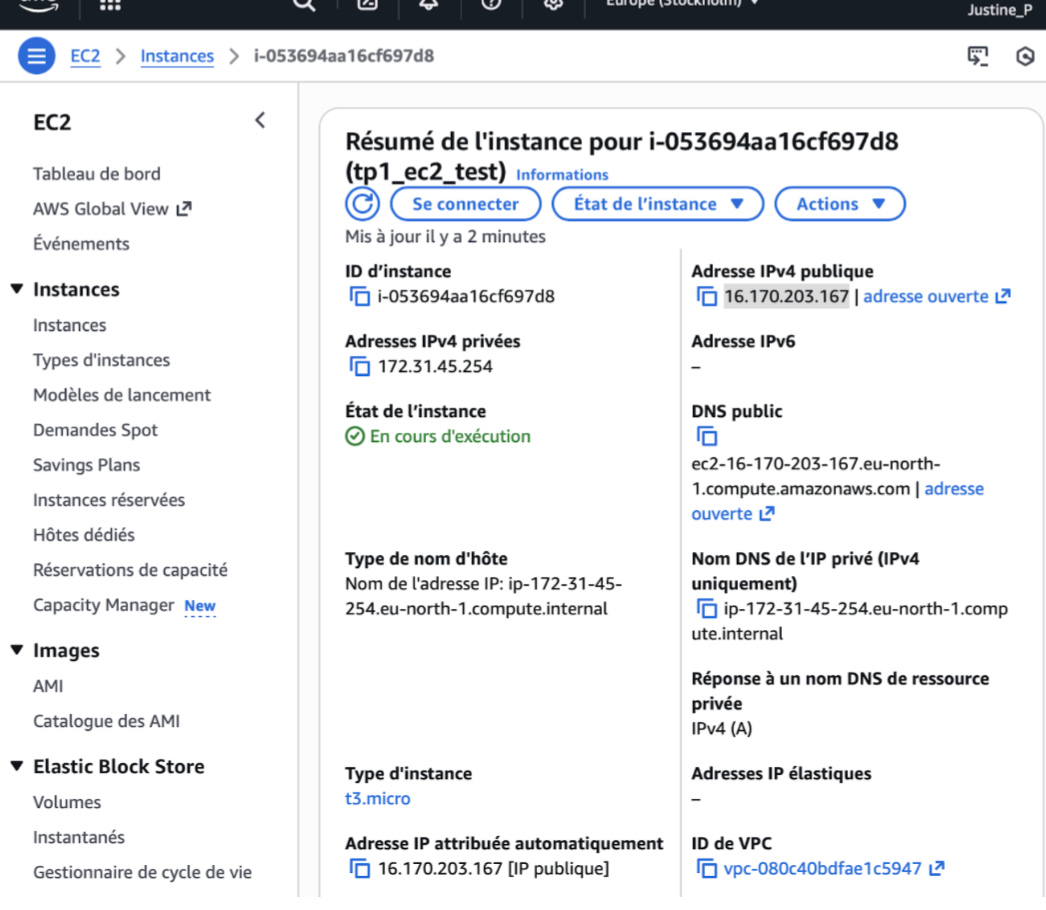Copy the instance ID to clipboard
This screenshot has width=1046, height=910.
359,297
